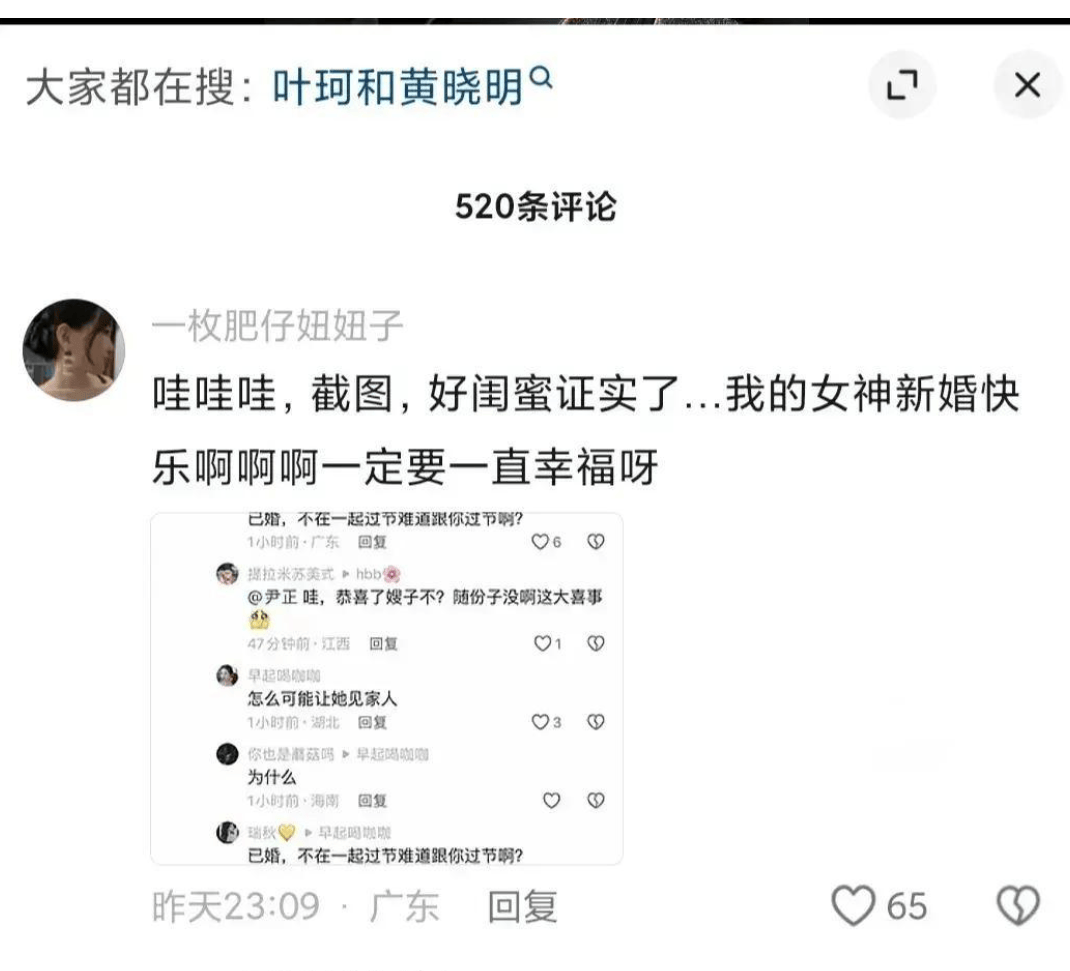1070x971 pixels.
Task: Like the 为什么 reply
Action: (x=551, y=800)
